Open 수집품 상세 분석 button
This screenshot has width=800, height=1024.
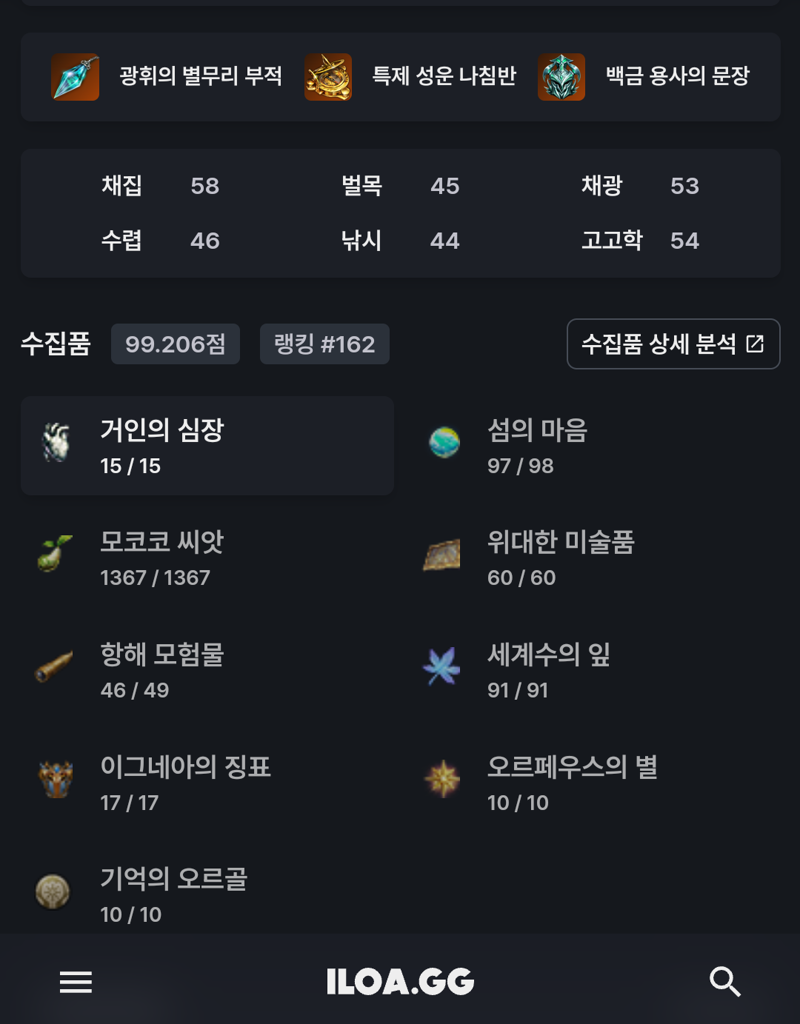coord(673,344)
